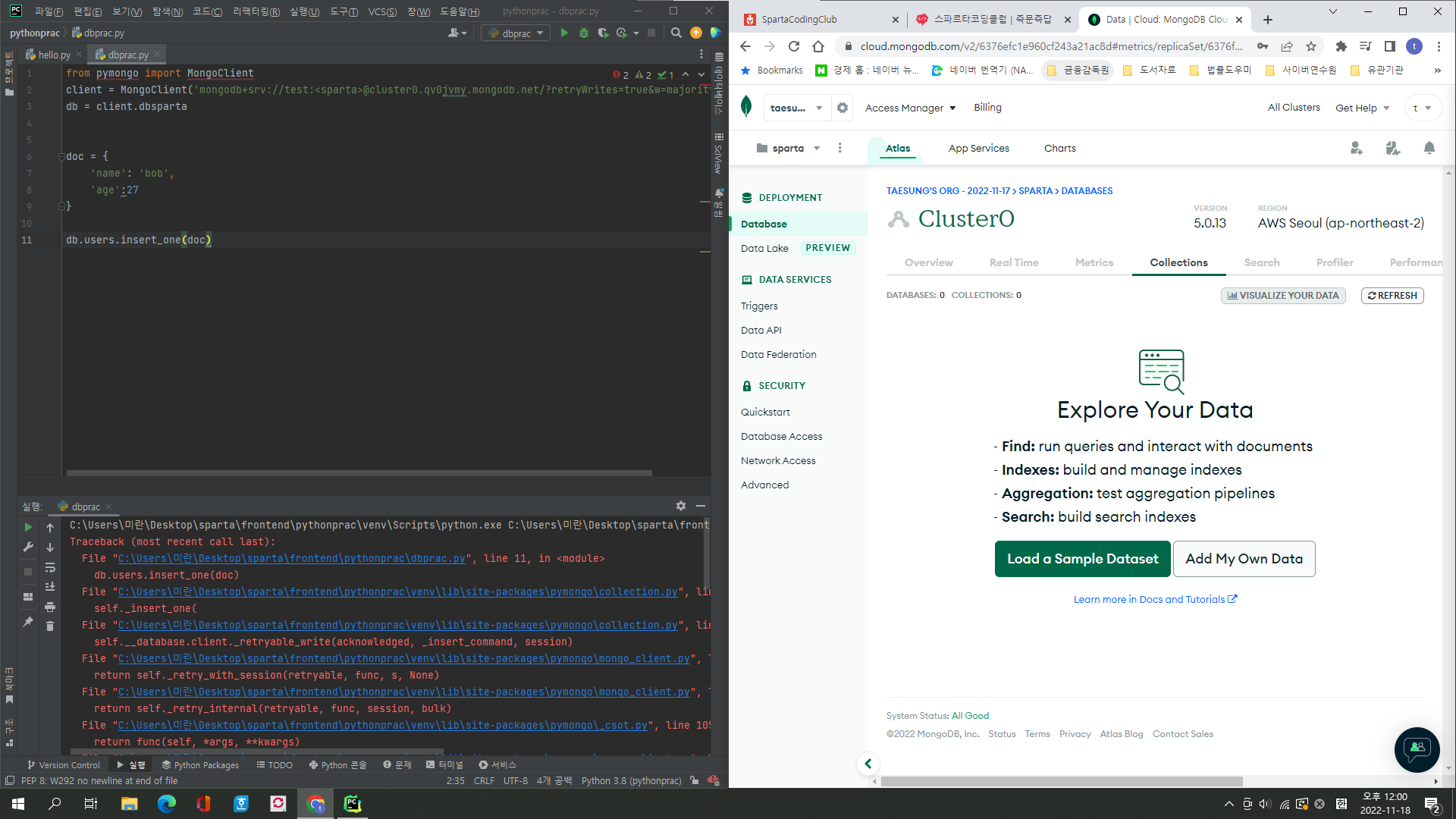Screen dimensions: 1456x819
Task: Run the dbprac configuration with green play button
Action: (564, 33)
